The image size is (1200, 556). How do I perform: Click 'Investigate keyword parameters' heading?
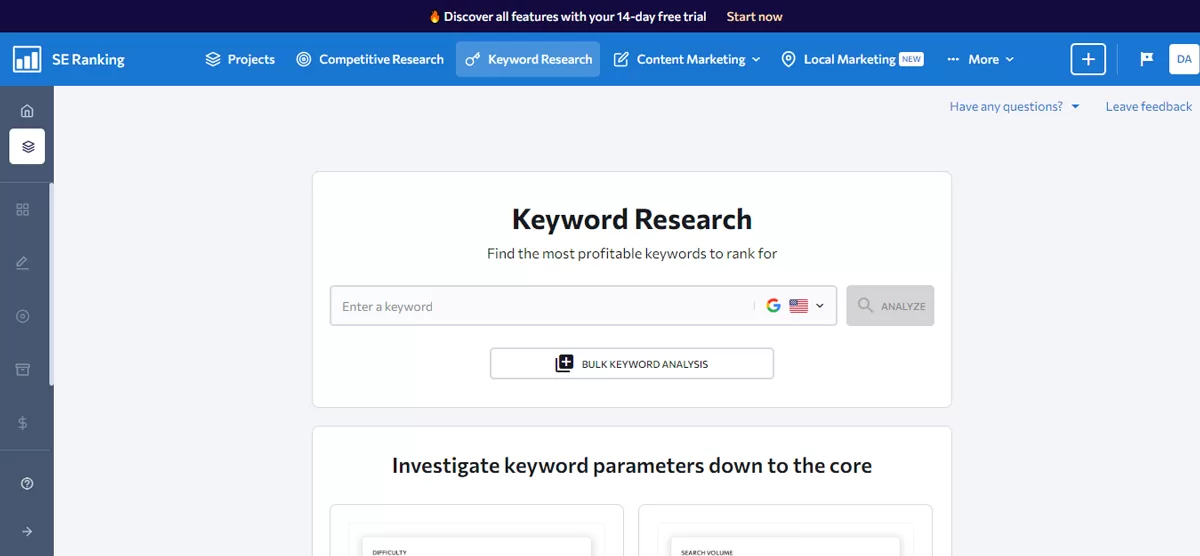pyautogui.click(x=632, y=465)
